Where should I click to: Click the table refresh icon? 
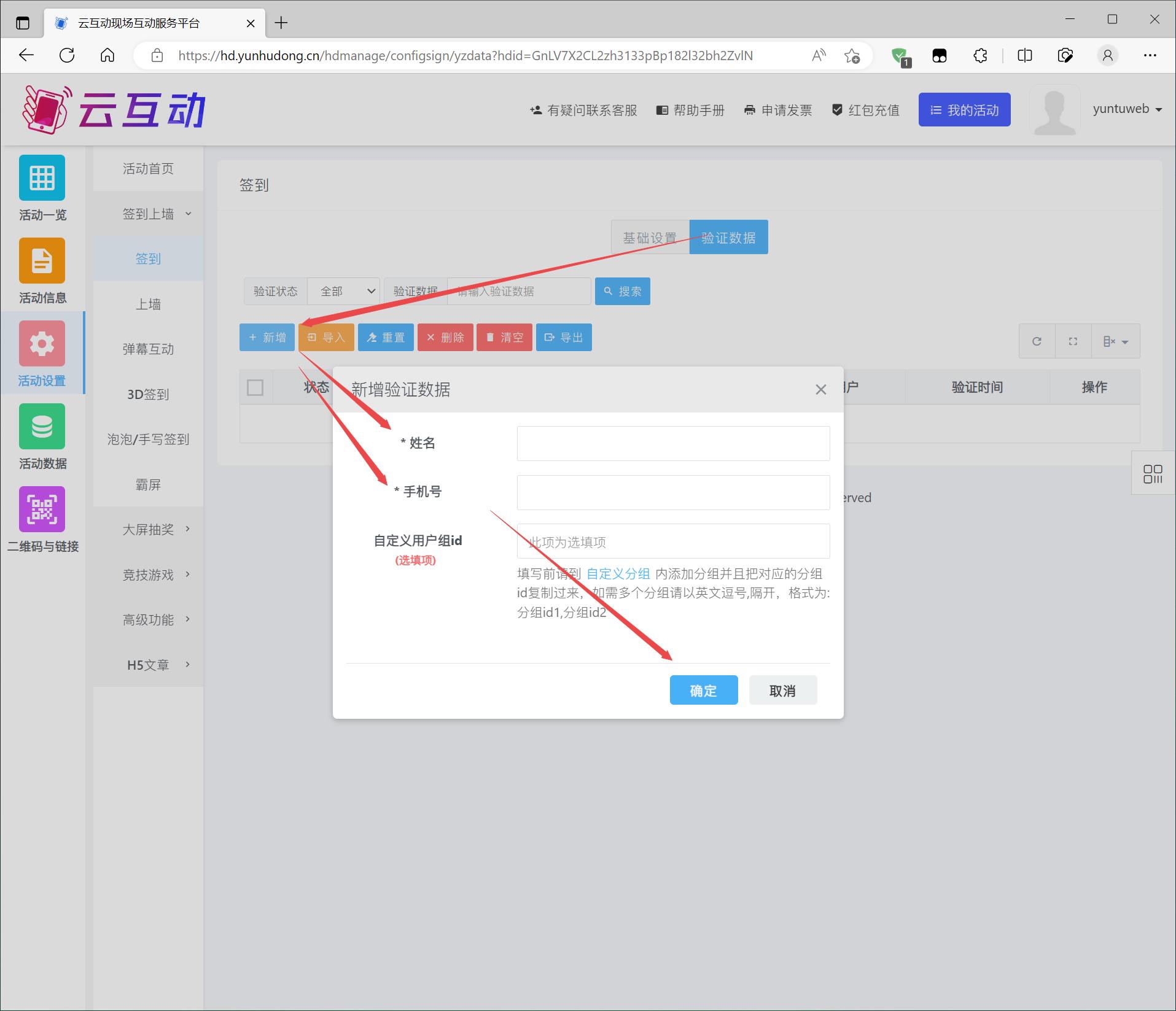pos(1037,341)
